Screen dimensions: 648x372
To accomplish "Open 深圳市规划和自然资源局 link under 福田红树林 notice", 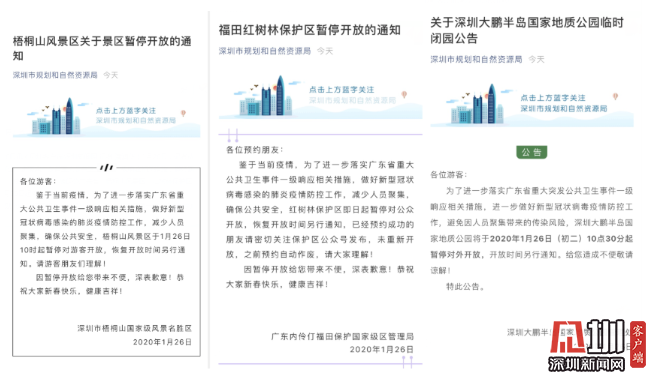I will tap(265, 51).
